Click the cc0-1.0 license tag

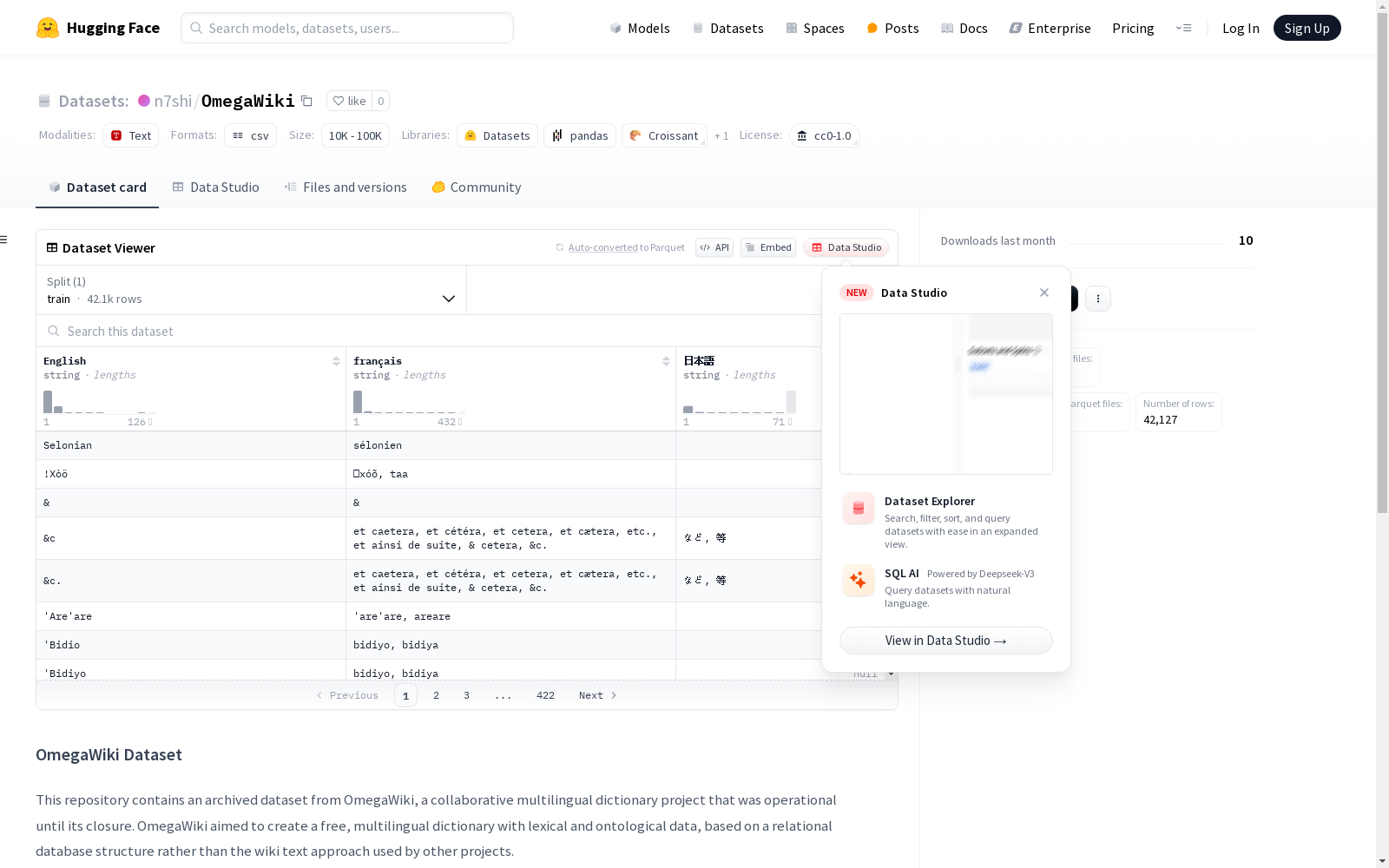click(824, 135)
